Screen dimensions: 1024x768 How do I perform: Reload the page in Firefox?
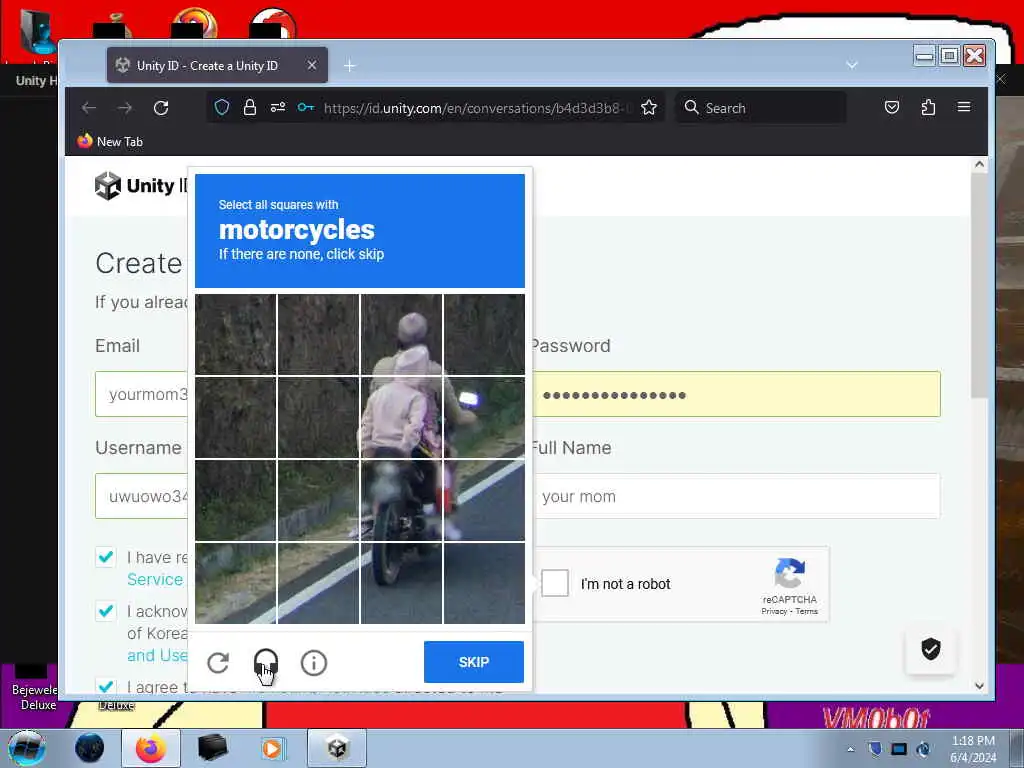tap(161, 108)
